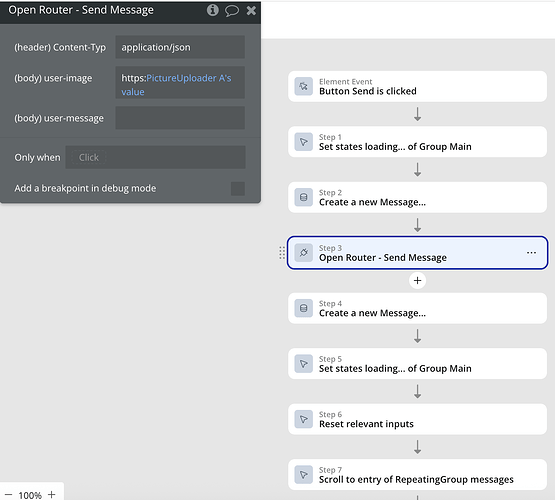Screen dimensions: 555x500
Task: Click the Step 4 database icon
Action: coord(304,308)
